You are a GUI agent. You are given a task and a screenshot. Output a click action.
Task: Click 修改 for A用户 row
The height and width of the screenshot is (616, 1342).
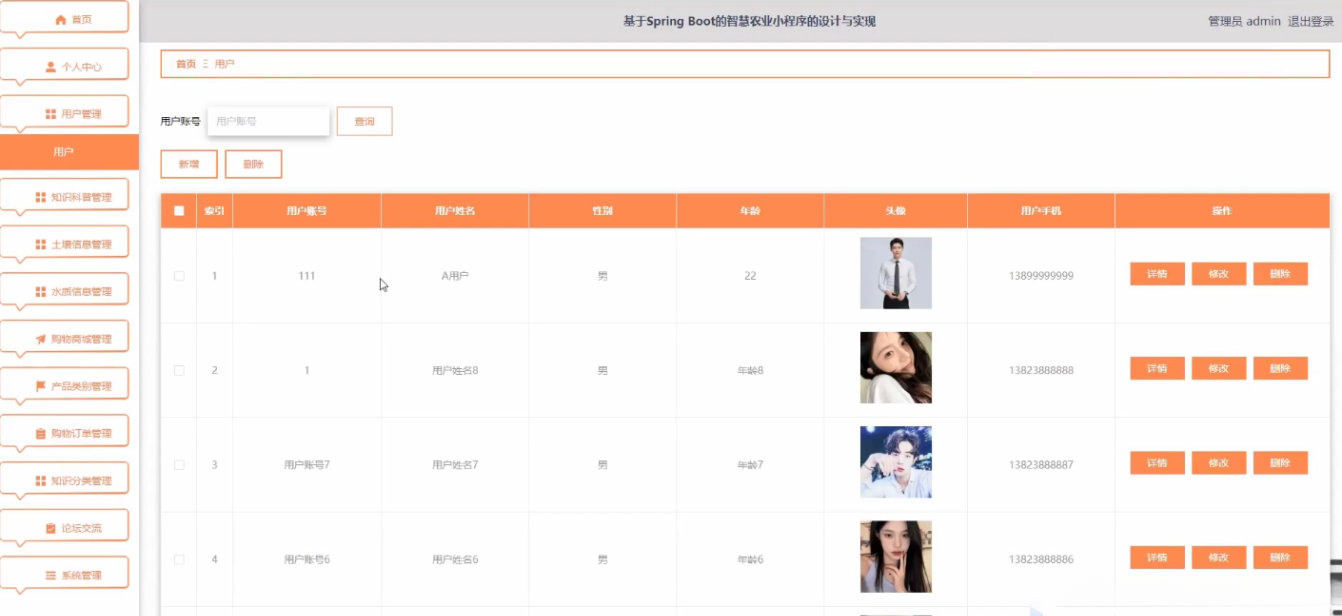click(x=1219, y=274)
